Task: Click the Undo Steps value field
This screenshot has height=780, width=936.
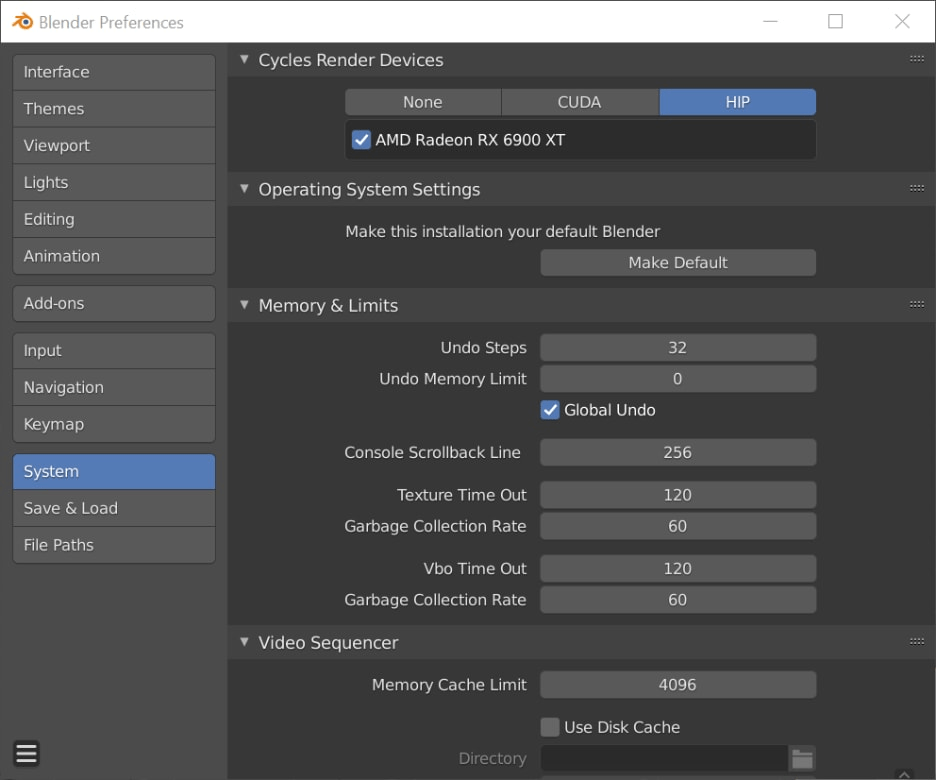Action: point(678,347)
